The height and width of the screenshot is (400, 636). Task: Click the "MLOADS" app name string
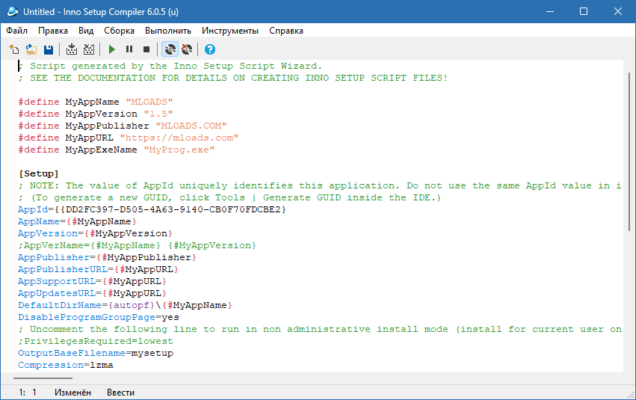(149, 102)
